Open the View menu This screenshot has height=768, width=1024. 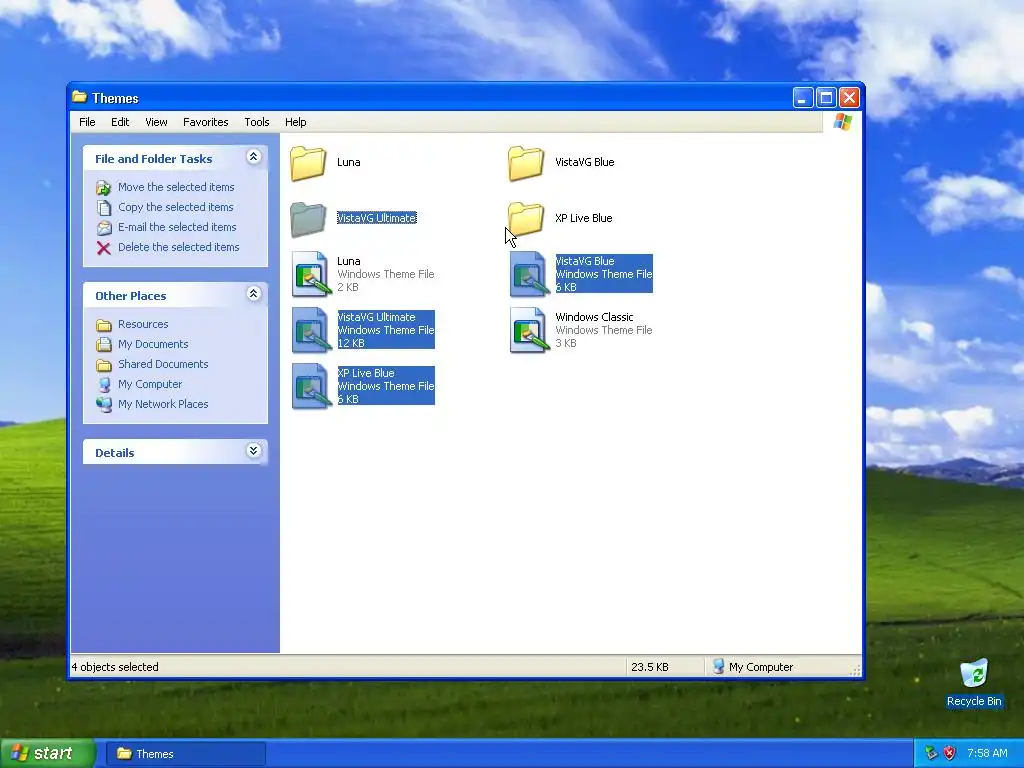(x=156, y=122)
